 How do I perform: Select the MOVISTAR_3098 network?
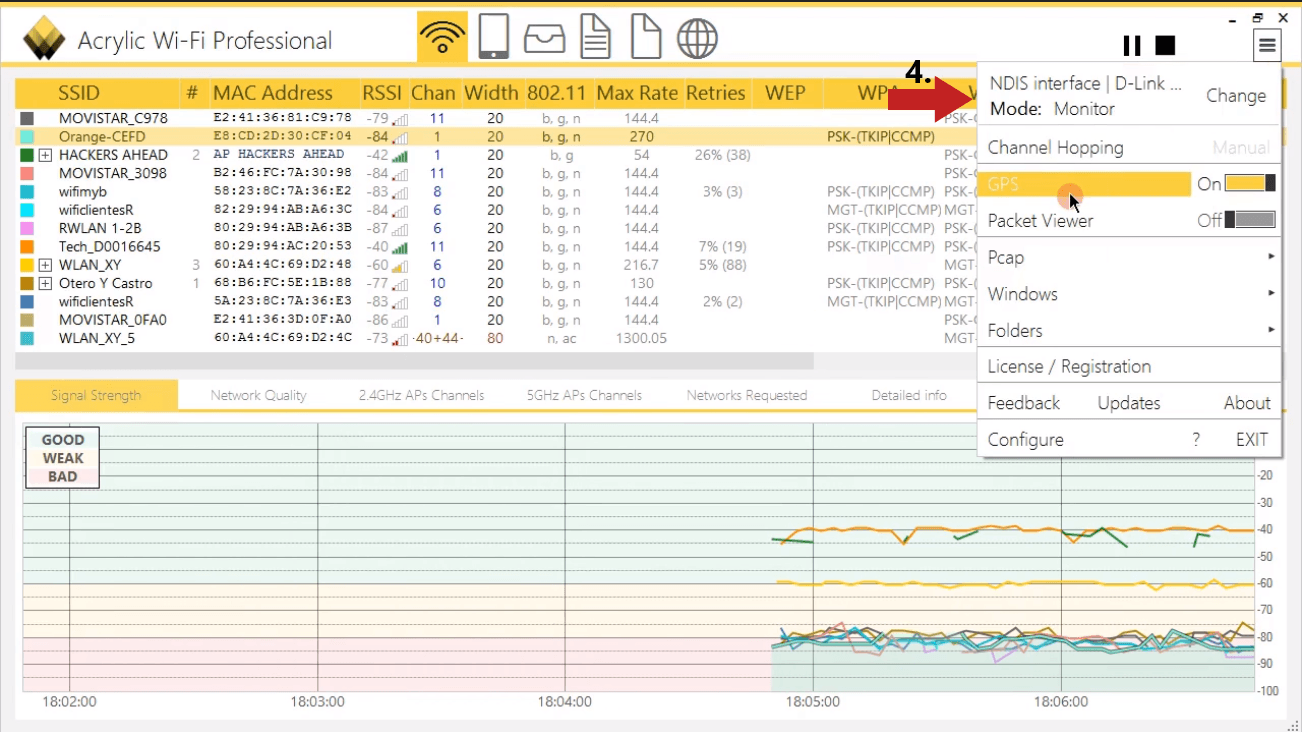click(x=112, y=174)
